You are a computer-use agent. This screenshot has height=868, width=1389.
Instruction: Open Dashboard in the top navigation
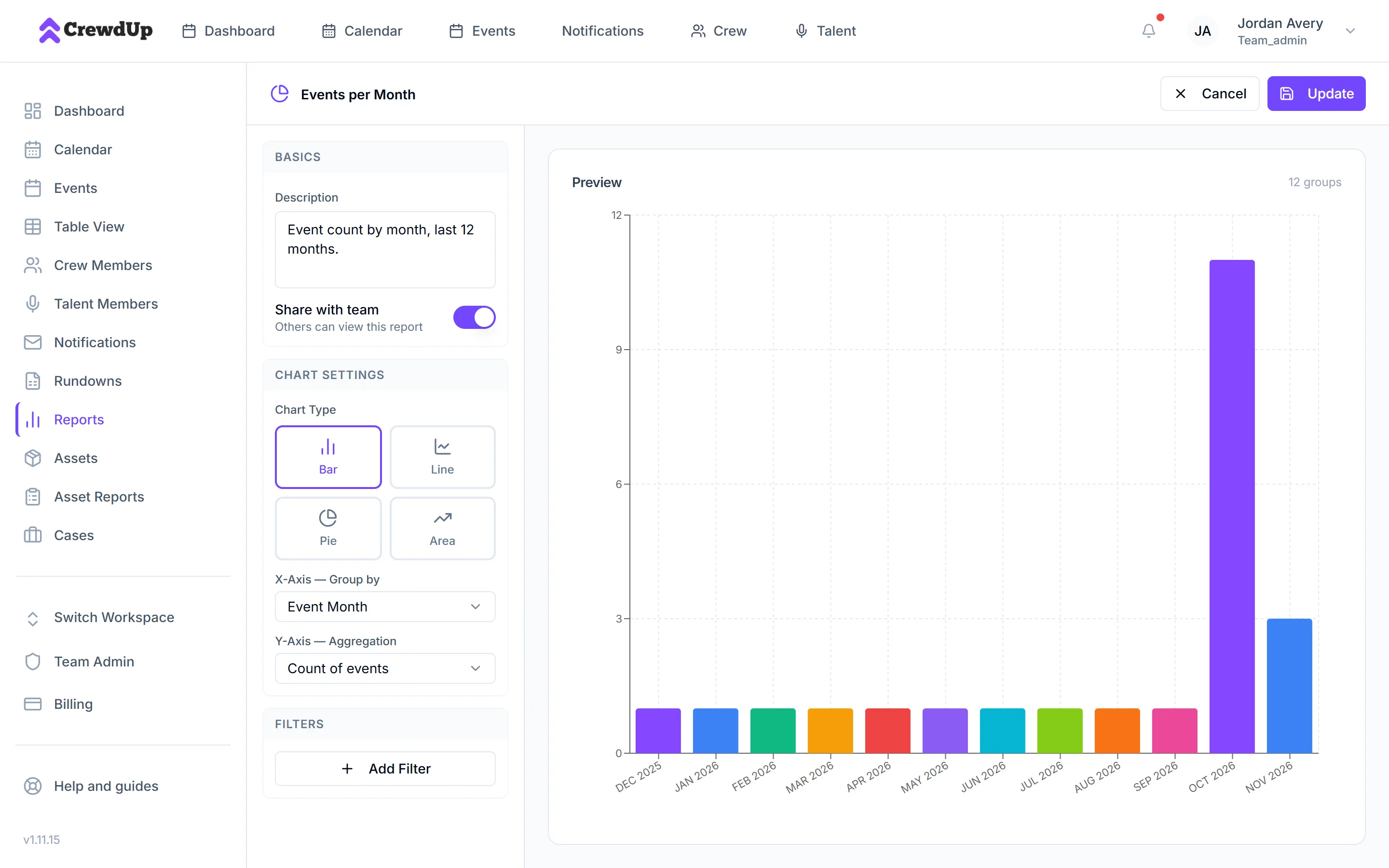229,31
